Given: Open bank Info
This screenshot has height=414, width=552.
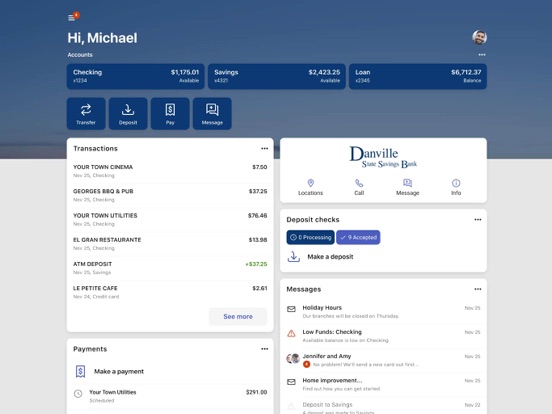Looking at the screenshot, I should point(456,187).
